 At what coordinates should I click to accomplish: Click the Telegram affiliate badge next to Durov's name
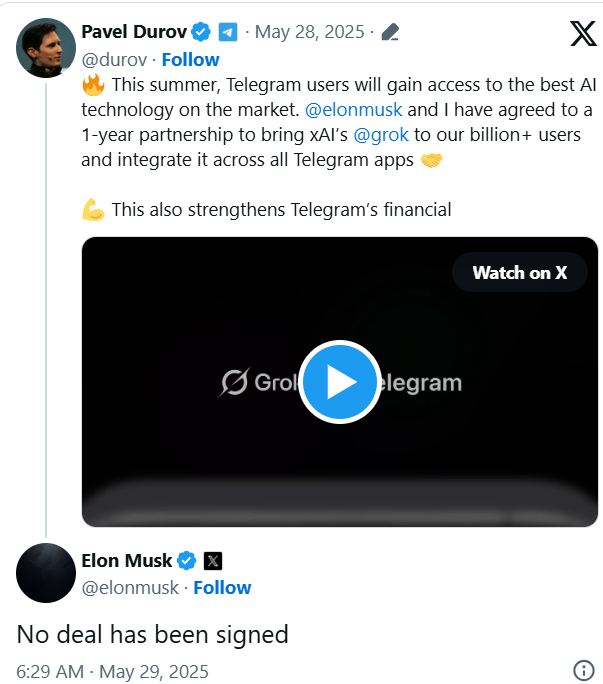[x=228, y=32]
